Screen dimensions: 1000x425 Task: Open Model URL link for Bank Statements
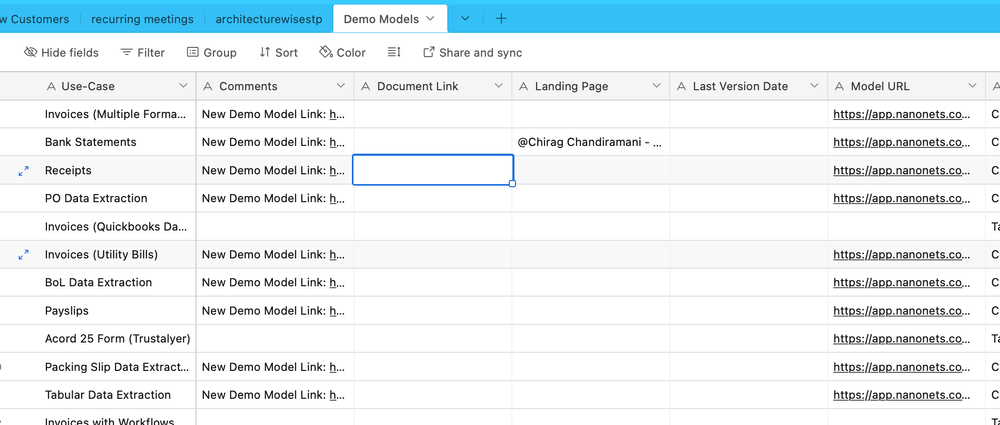pyautogui.click(x=901, y=142)
